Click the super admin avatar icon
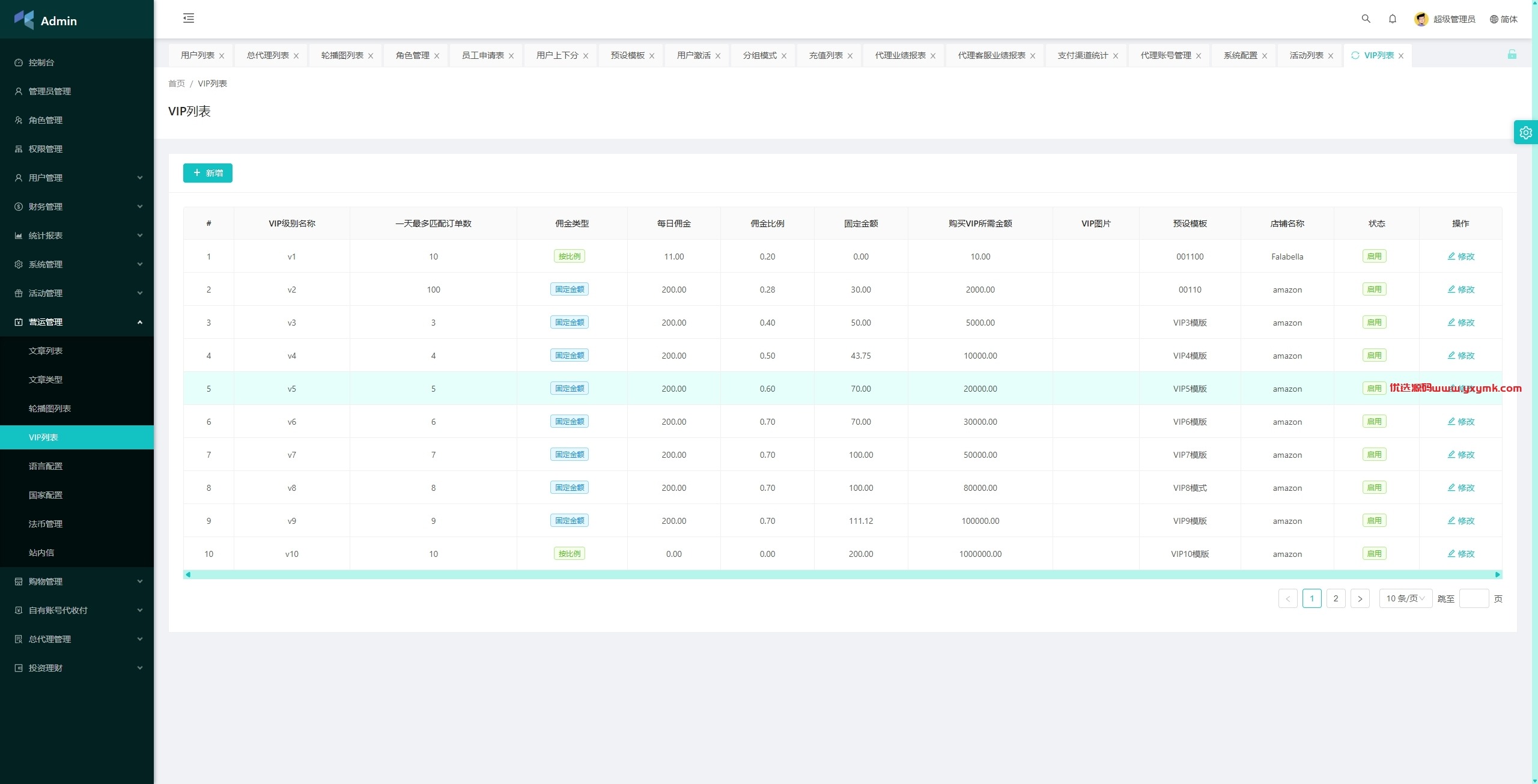1538x784 pixels. [x=1421, y=19]
